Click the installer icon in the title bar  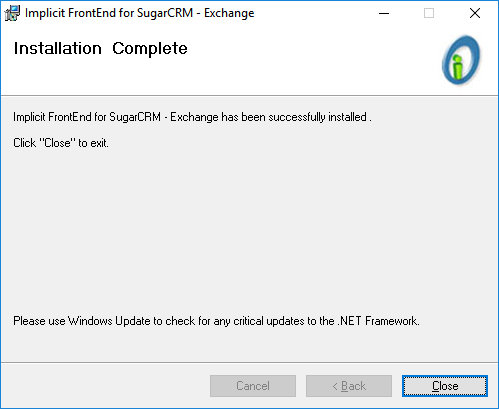coord(12,13)
